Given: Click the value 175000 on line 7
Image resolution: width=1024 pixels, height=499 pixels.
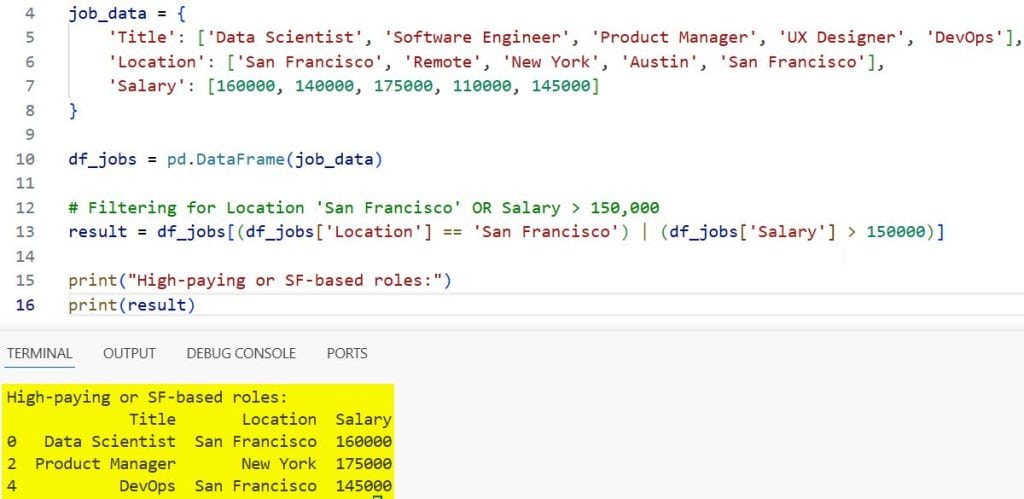Looking at the screenshot, I should [403, 86].
